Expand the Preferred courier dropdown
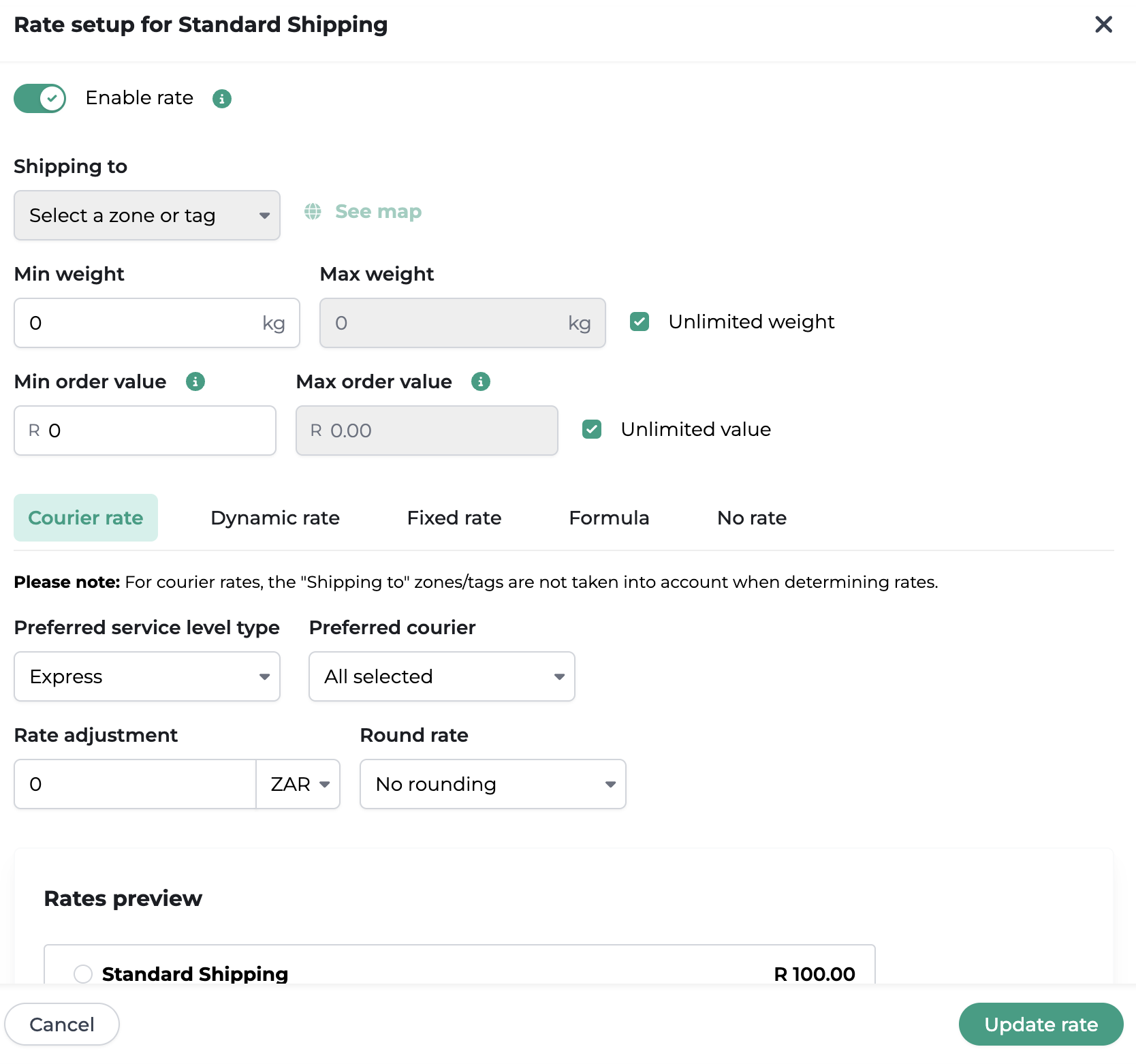The height and width of the screenshot is (1064, 1136). [x=442, y=676]
